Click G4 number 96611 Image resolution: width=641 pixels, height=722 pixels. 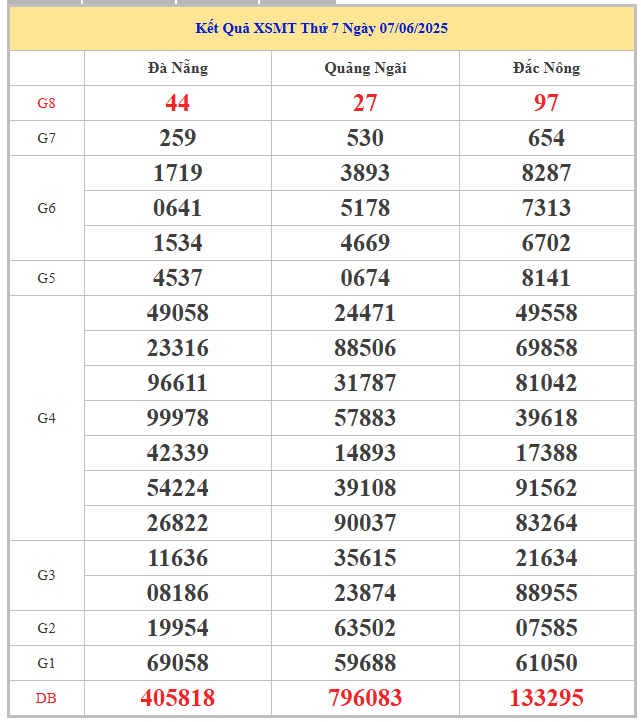pyautogui.click(x=178, y=383)
